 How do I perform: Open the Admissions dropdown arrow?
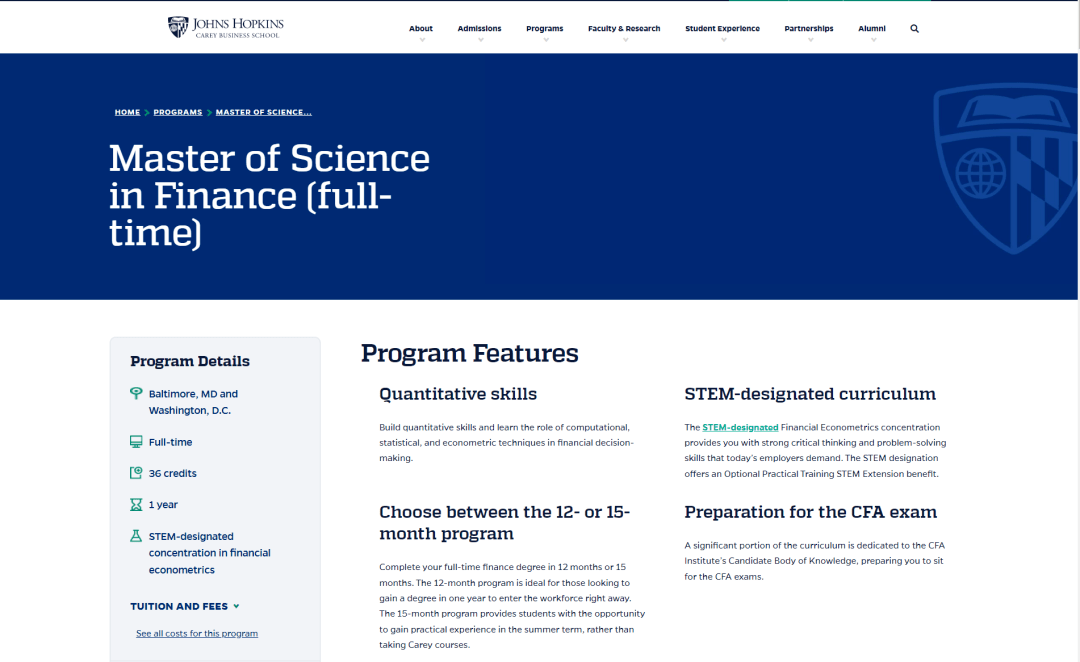tap(479, 41)
